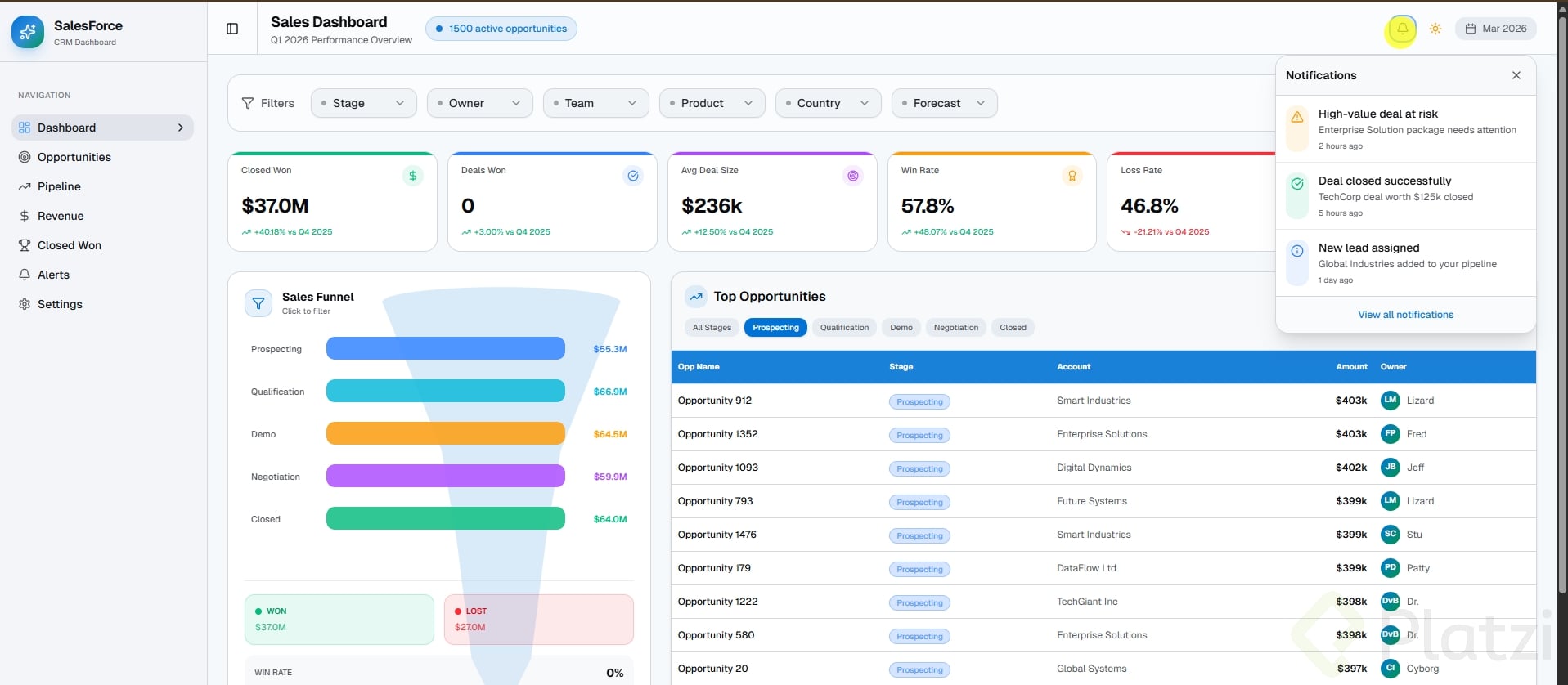This screenshot has height=685, width=1568.
Task: Sort by the Account column header
Action: (x=1073, y=367)
